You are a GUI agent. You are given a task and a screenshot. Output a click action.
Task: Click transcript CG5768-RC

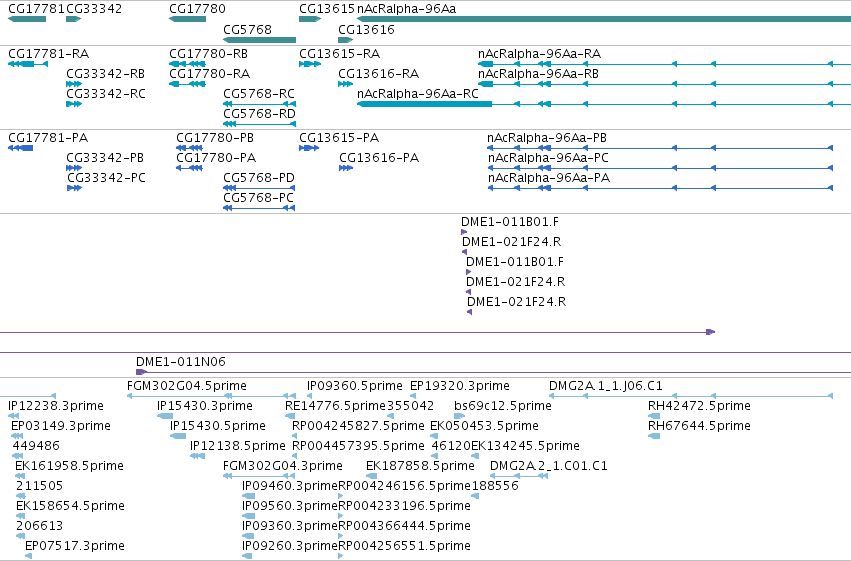point(259,94)
